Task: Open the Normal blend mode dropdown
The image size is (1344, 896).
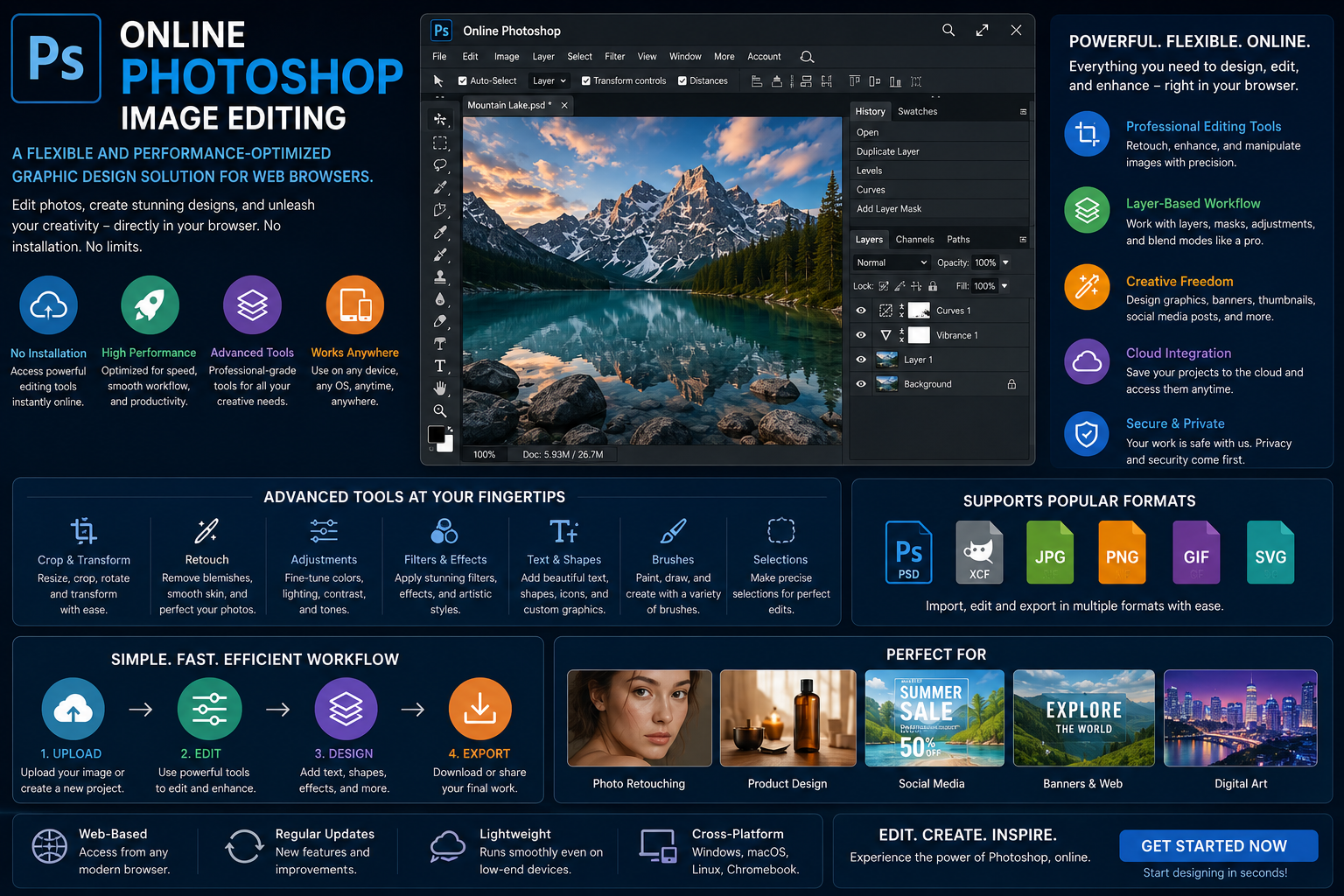Action: tap(892, 262)
